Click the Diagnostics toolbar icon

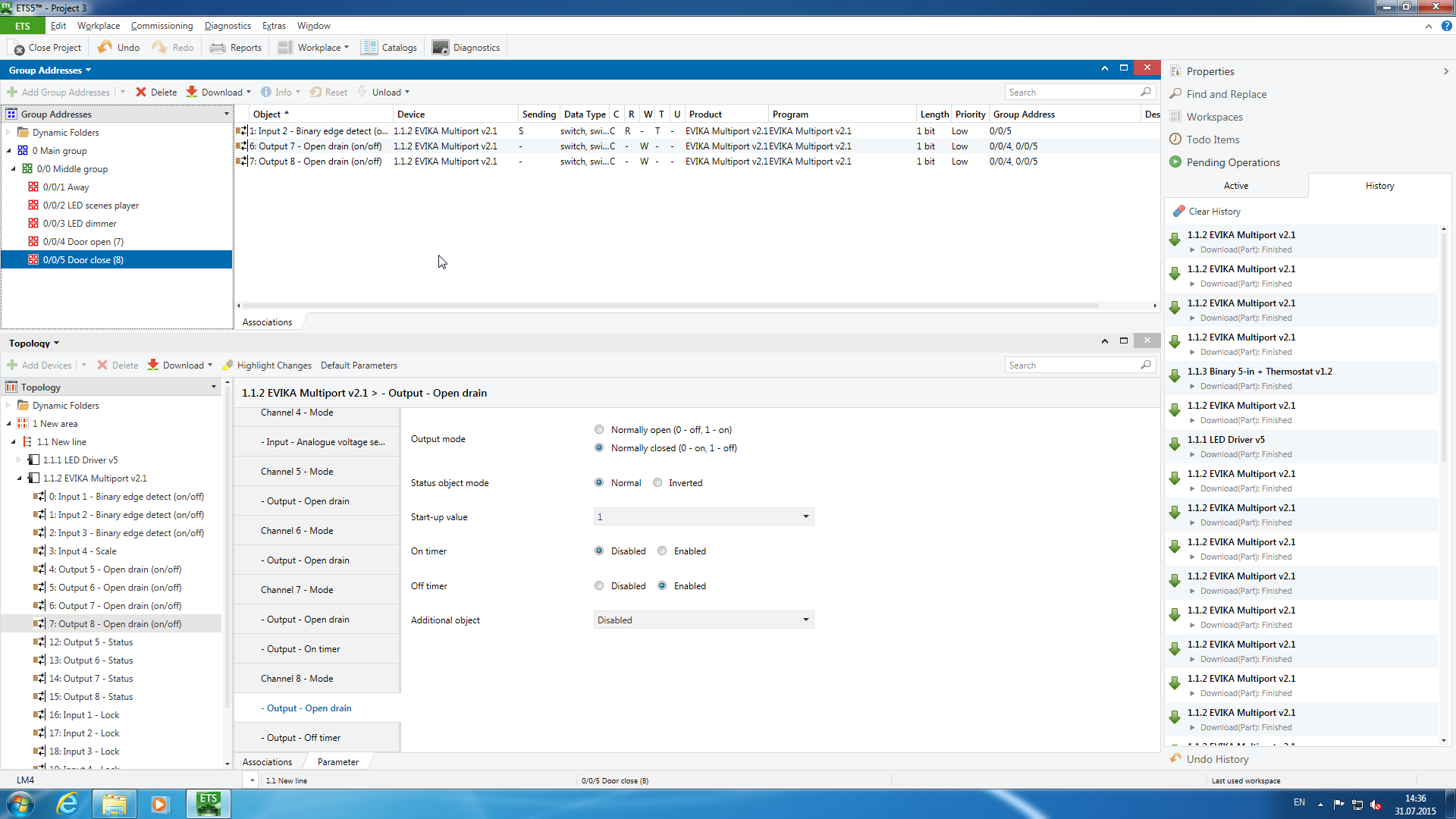tap(441, 47)
